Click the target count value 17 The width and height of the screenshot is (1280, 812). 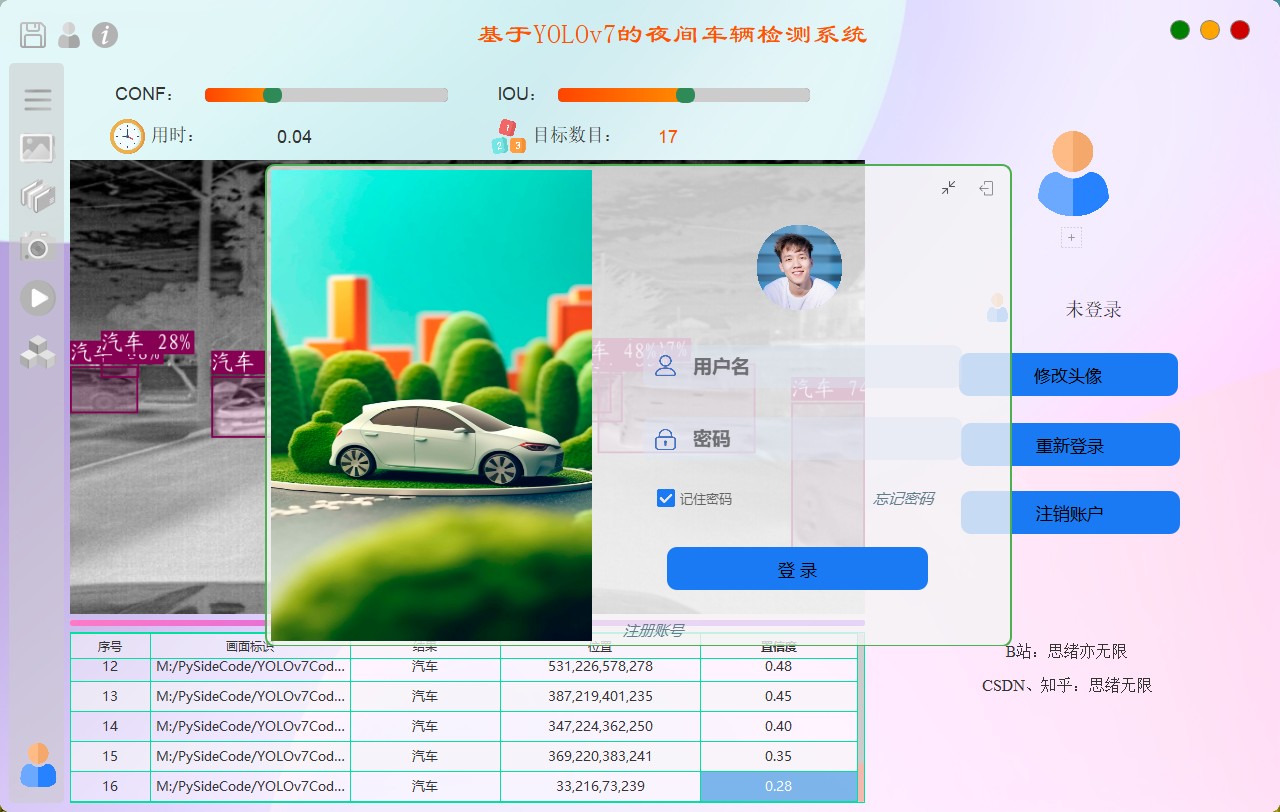coord(668,137)
